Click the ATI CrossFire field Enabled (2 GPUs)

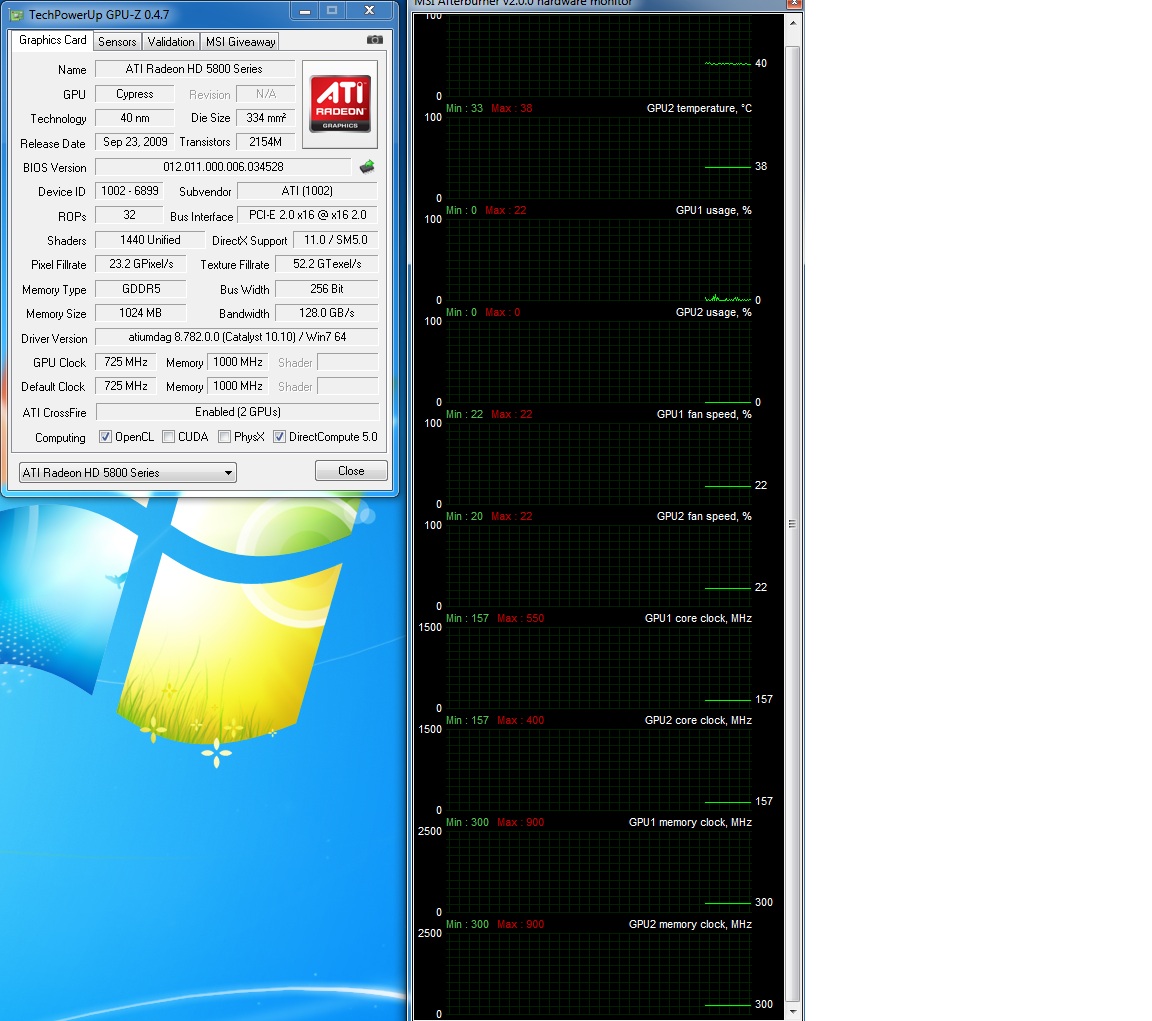[237, 412]
